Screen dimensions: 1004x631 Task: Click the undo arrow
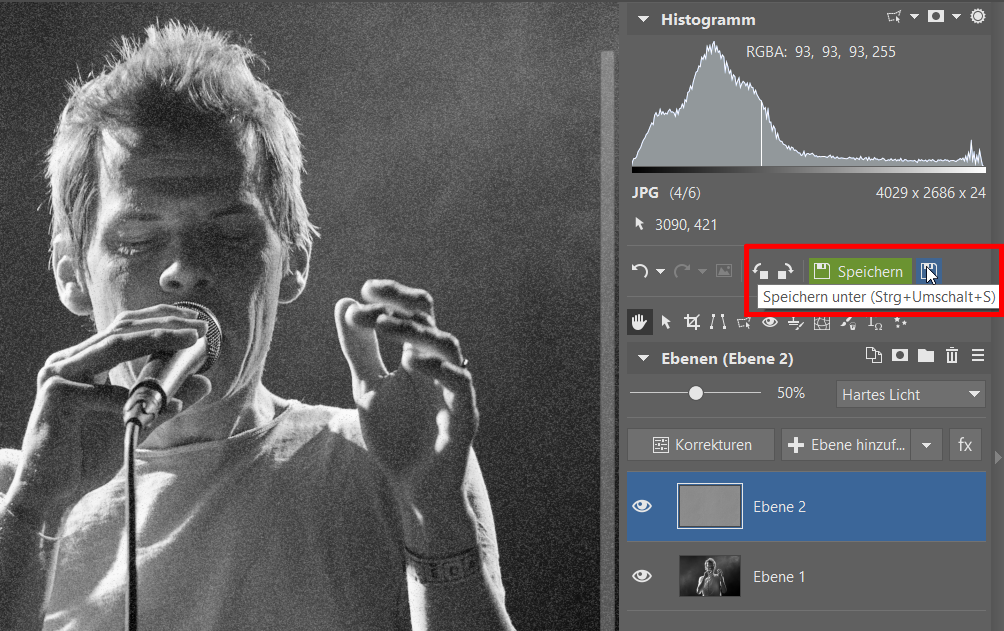point(640,271)
